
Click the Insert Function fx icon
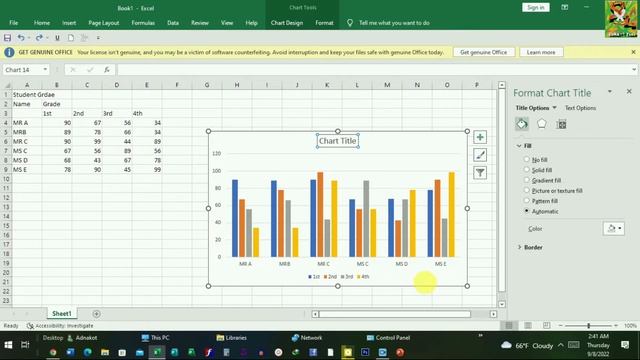(x=107, y=70)
